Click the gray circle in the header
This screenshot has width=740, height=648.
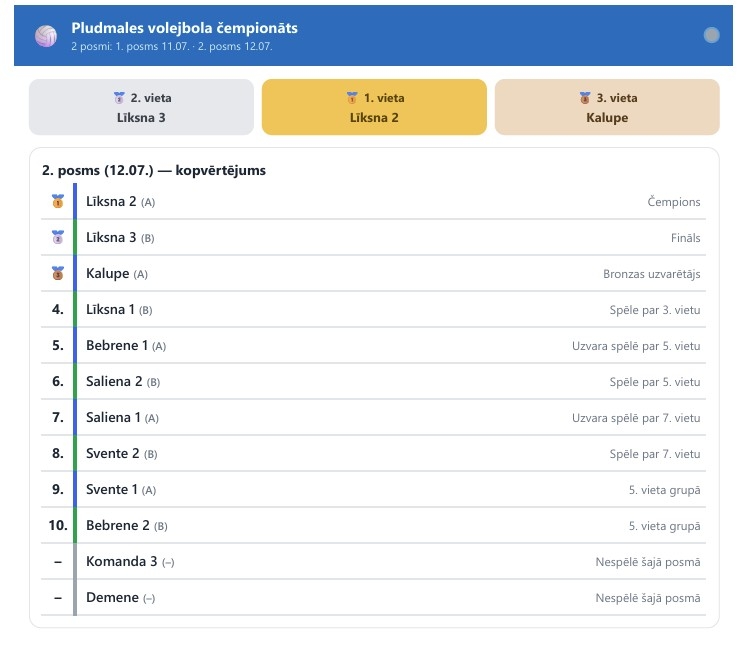click(x=711, y=35)
